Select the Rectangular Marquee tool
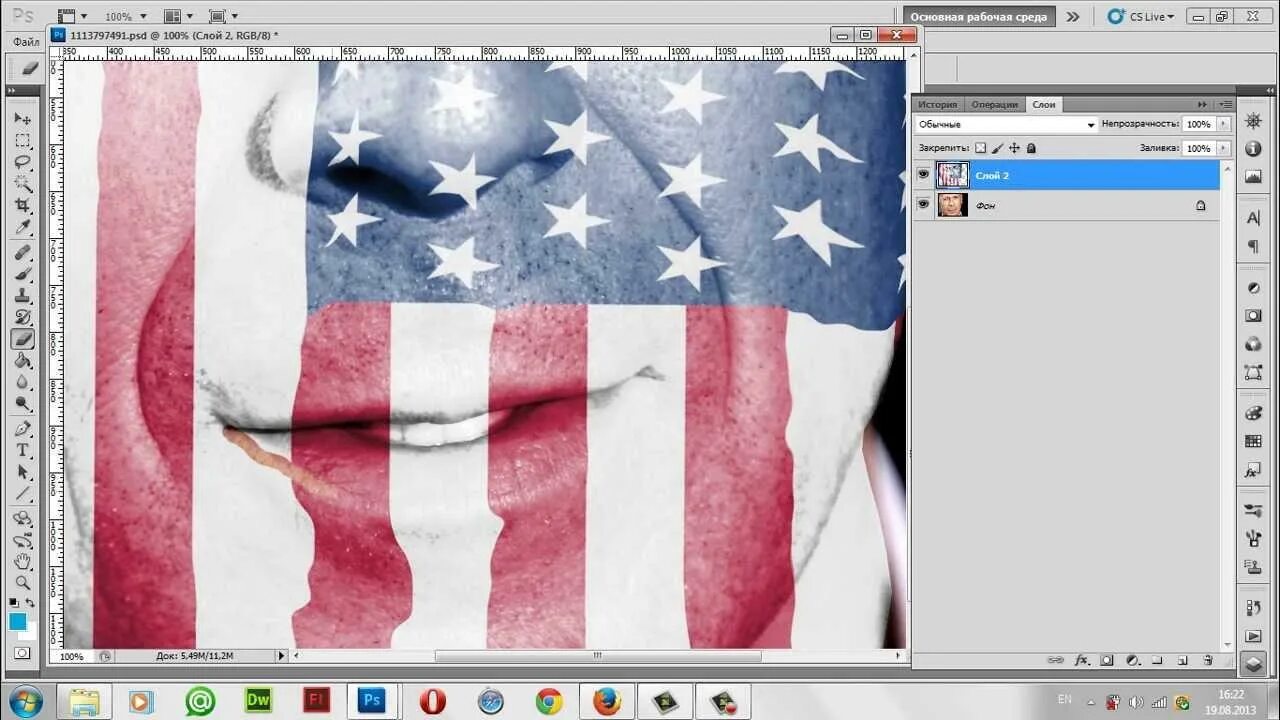 pyautogui.click(x=22, y=140)
